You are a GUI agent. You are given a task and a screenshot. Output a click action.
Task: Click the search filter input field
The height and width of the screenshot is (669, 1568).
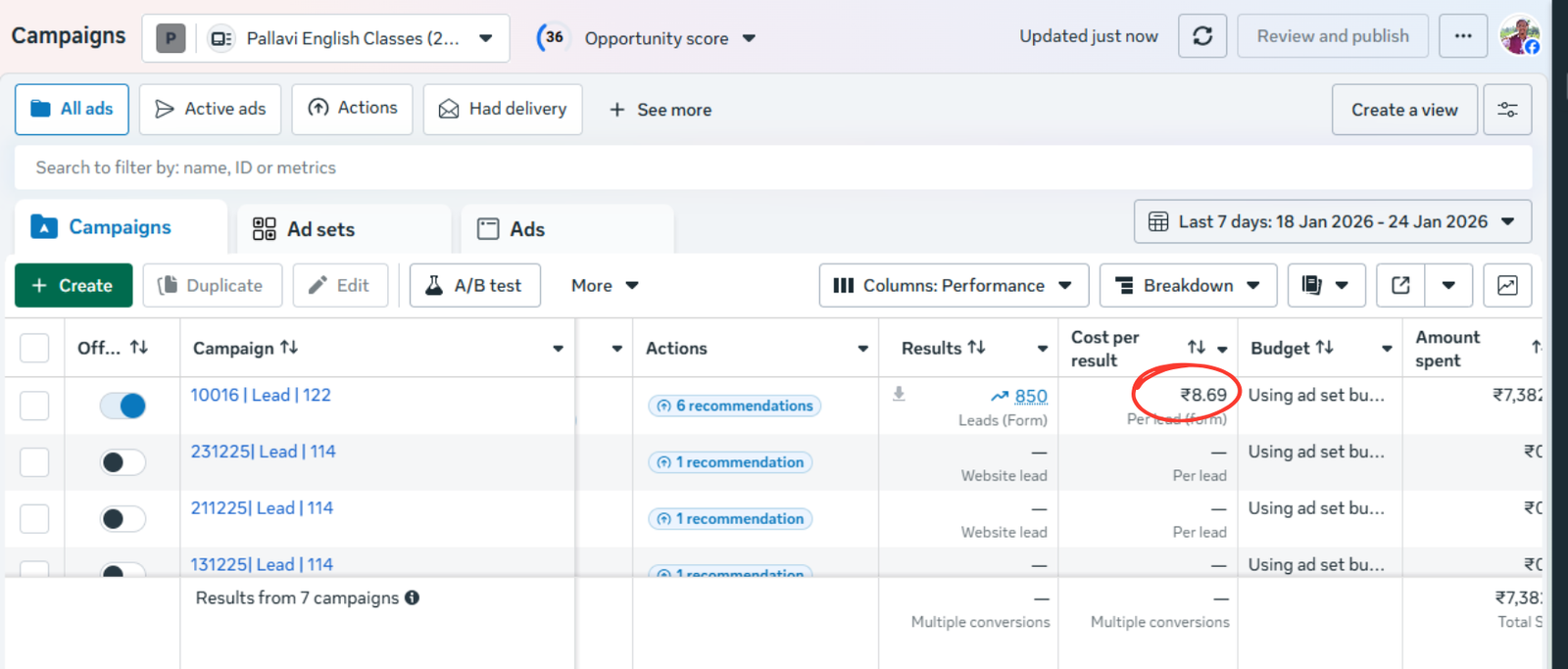coord(773,167)
